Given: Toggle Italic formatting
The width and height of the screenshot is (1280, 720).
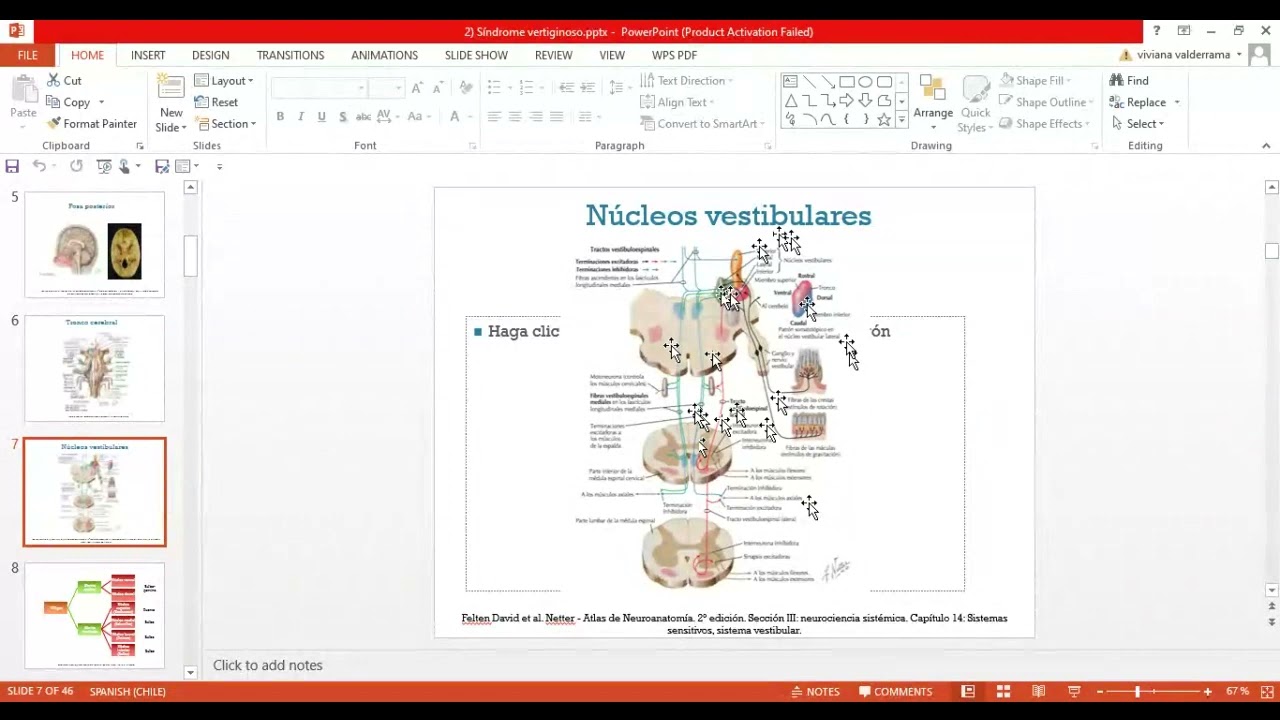Looking at the screenshot, I should tap(301, 117).
